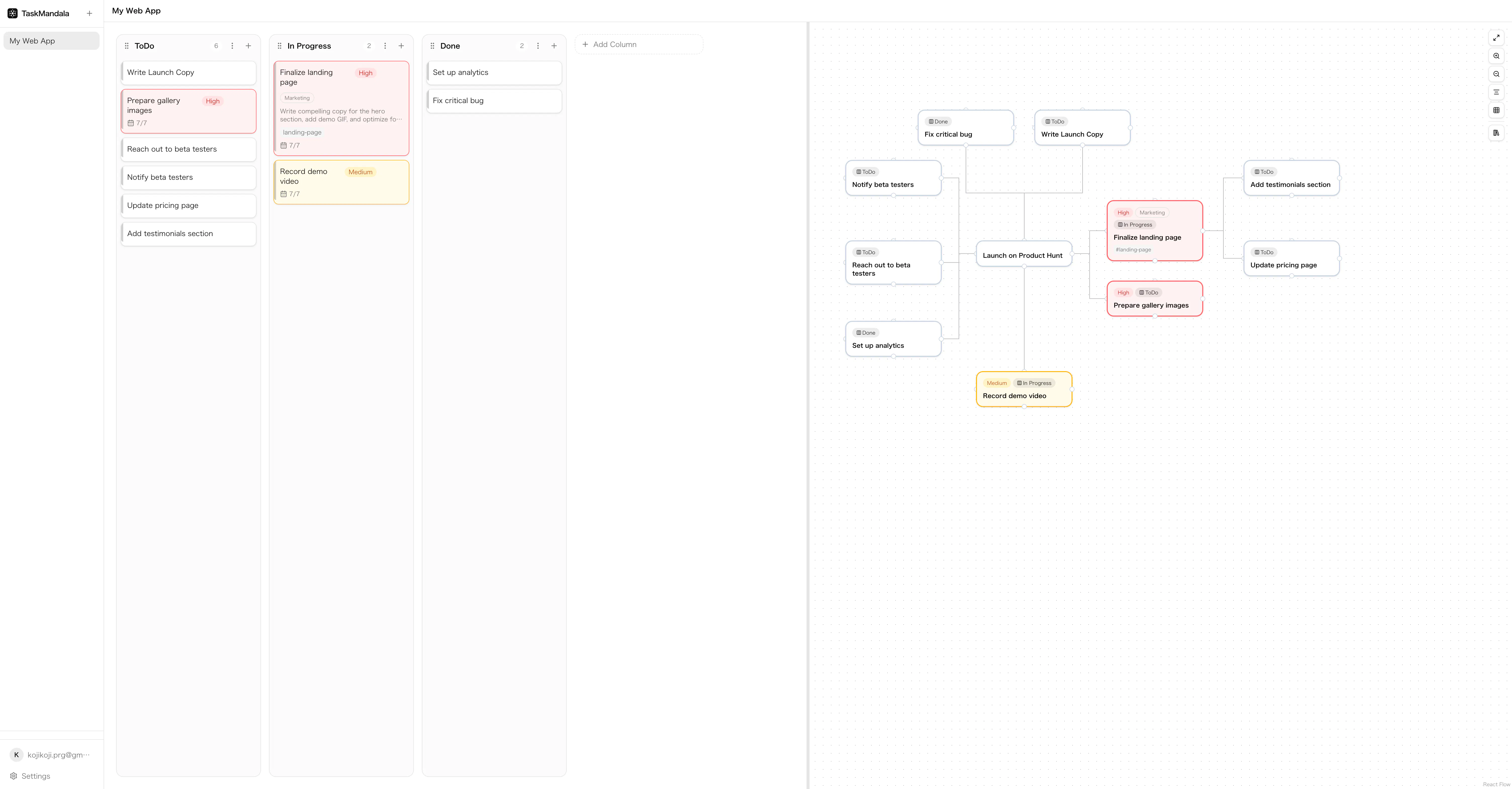Select the Write Launch Copy mind map node
Screen dimensions: 1512x789
click(1082, 127)
